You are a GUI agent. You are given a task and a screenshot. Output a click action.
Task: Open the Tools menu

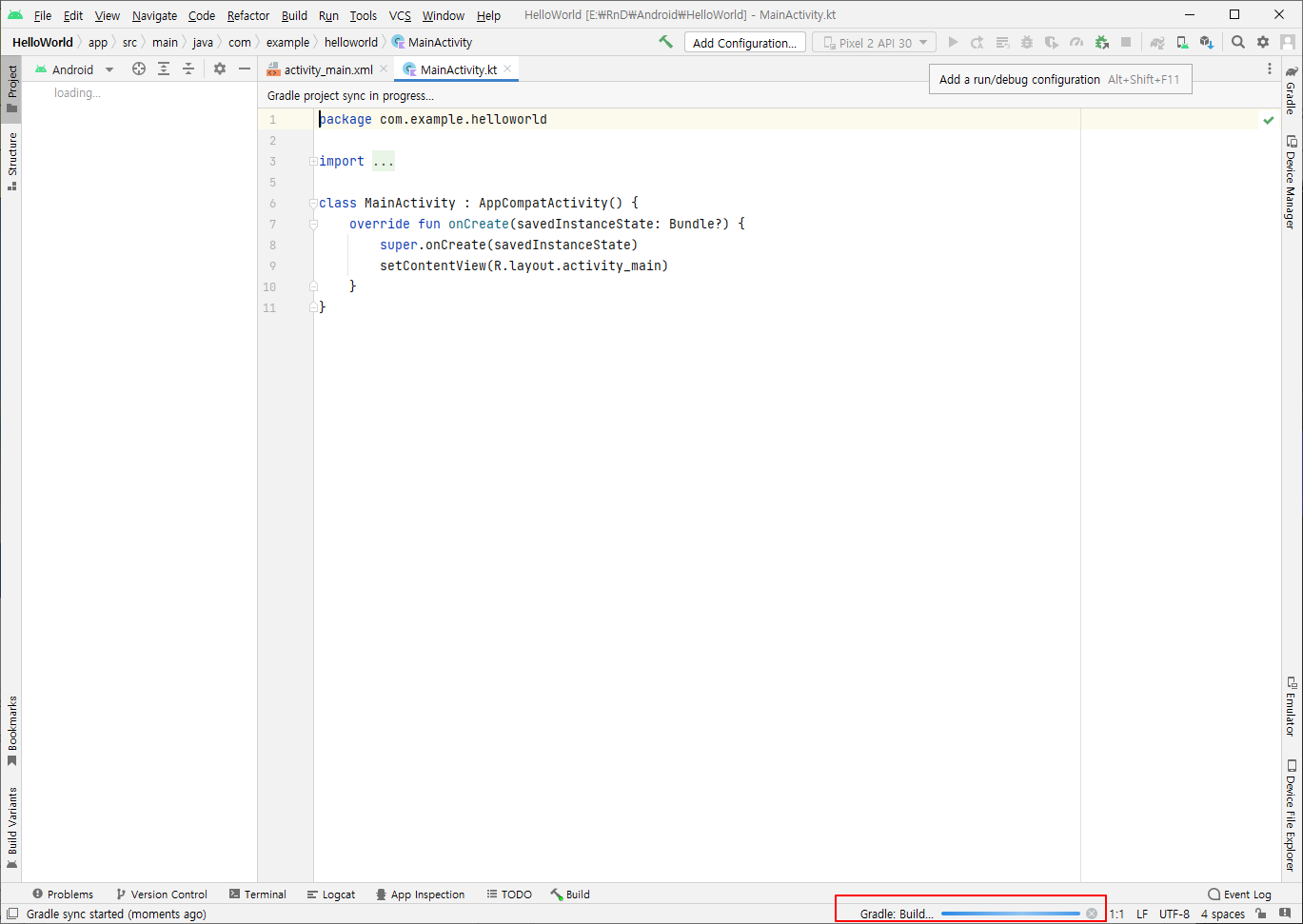click(x=363, y=15)
